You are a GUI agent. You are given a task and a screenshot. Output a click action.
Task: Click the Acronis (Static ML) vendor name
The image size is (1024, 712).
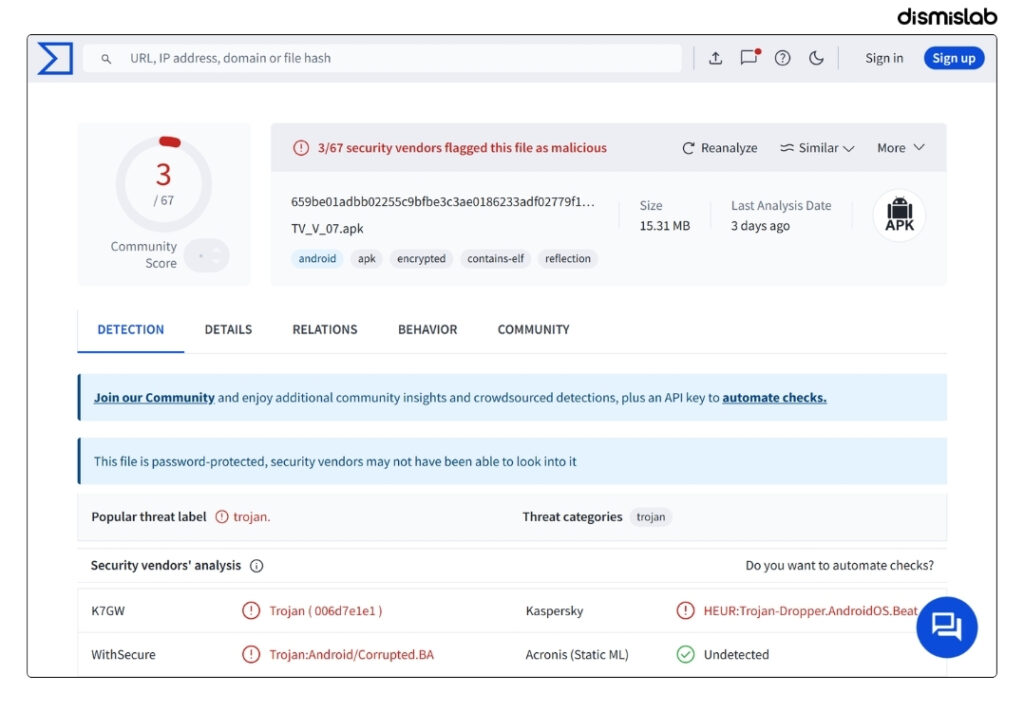tap(577, 655)
